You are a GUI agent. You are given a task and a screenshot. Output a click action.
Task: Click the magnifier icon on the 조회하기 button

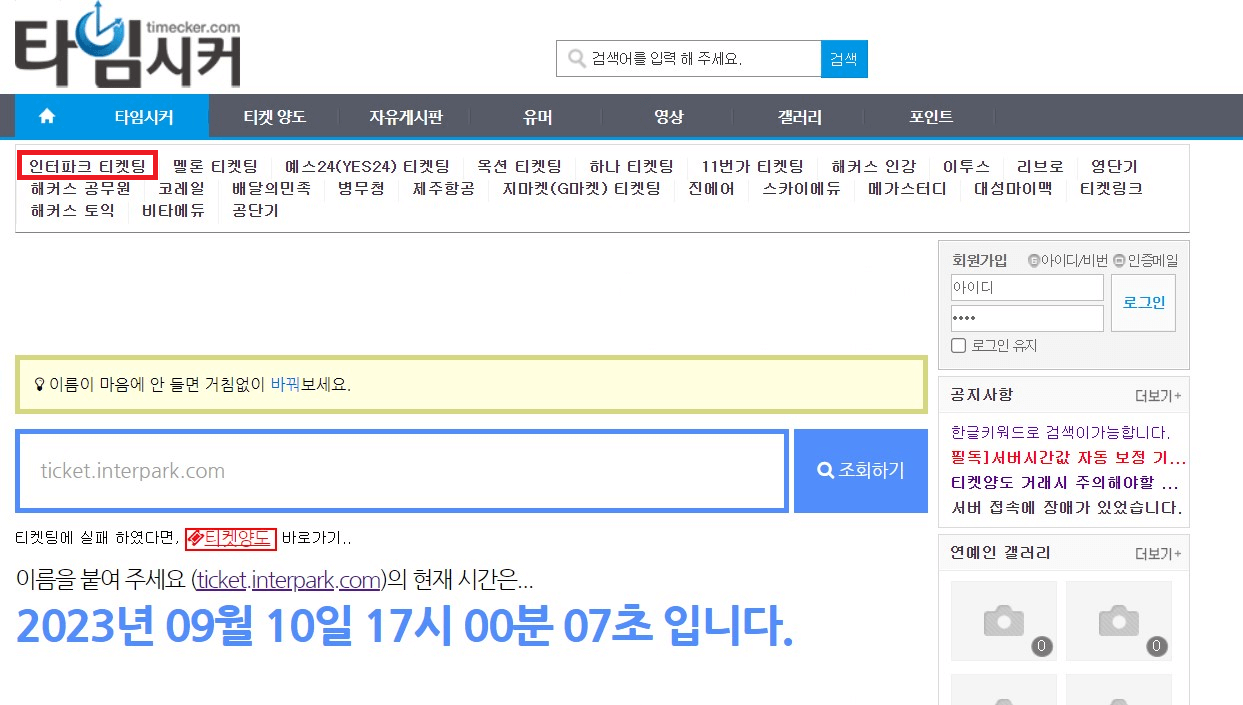[824, 469]
